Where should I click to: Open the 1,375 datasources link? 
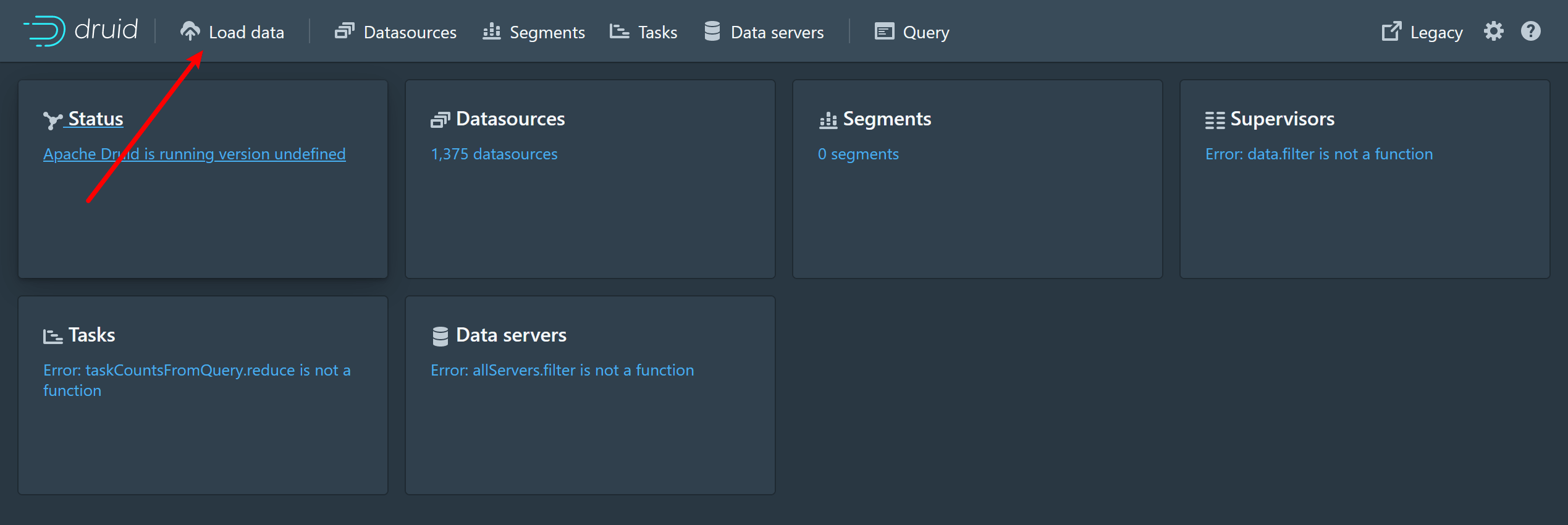point(494,154)
